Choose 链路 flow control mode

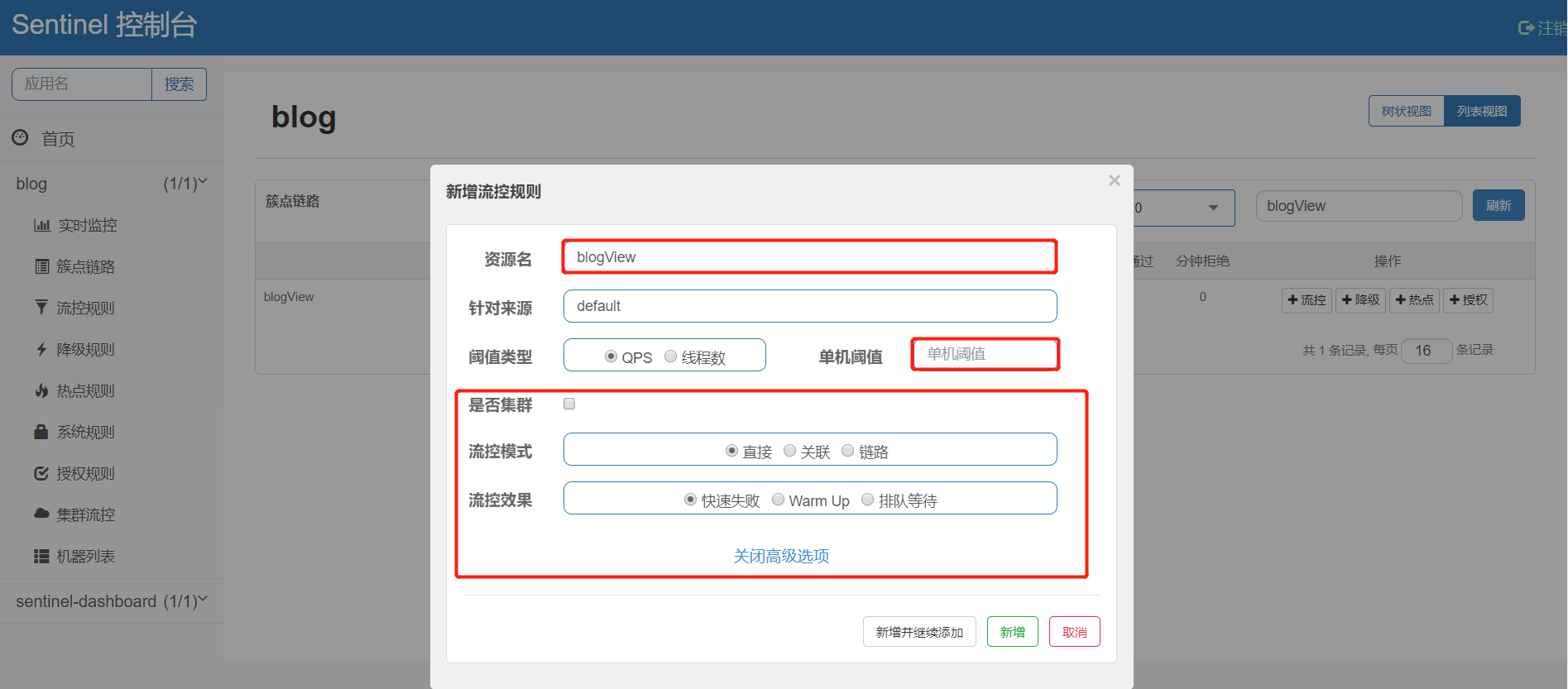[847, 451]
